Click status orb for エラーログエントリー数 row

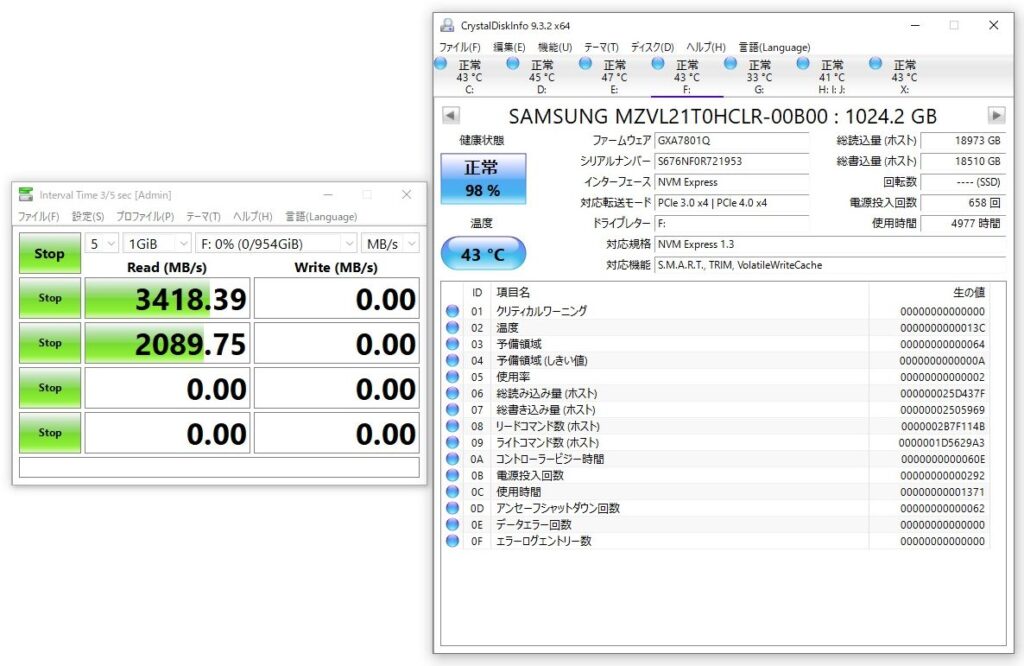tap(452, 541)
